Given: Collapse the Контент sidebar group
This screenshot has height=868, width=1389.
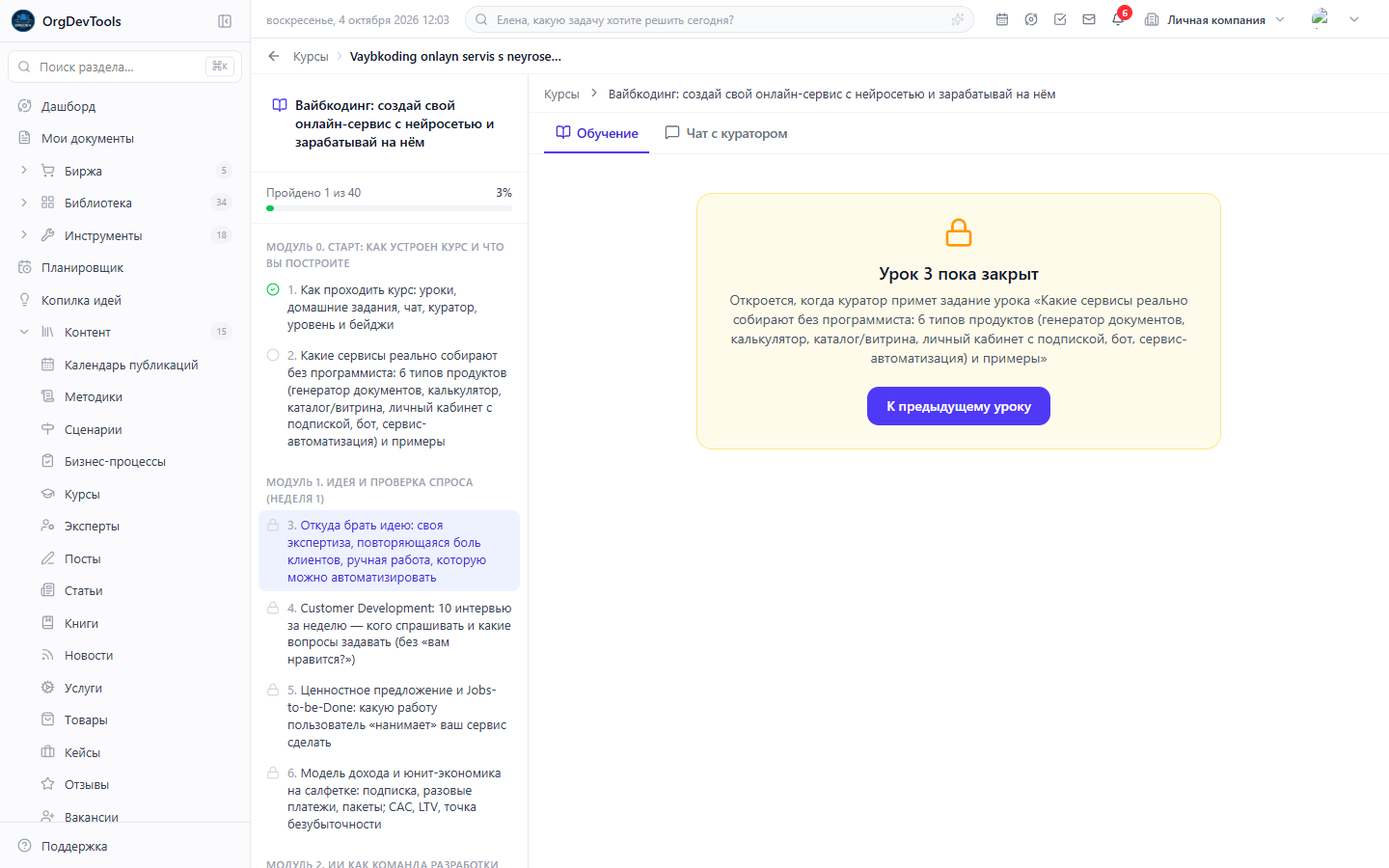Looking at the screenshot, I should click(x=24, y=332).
